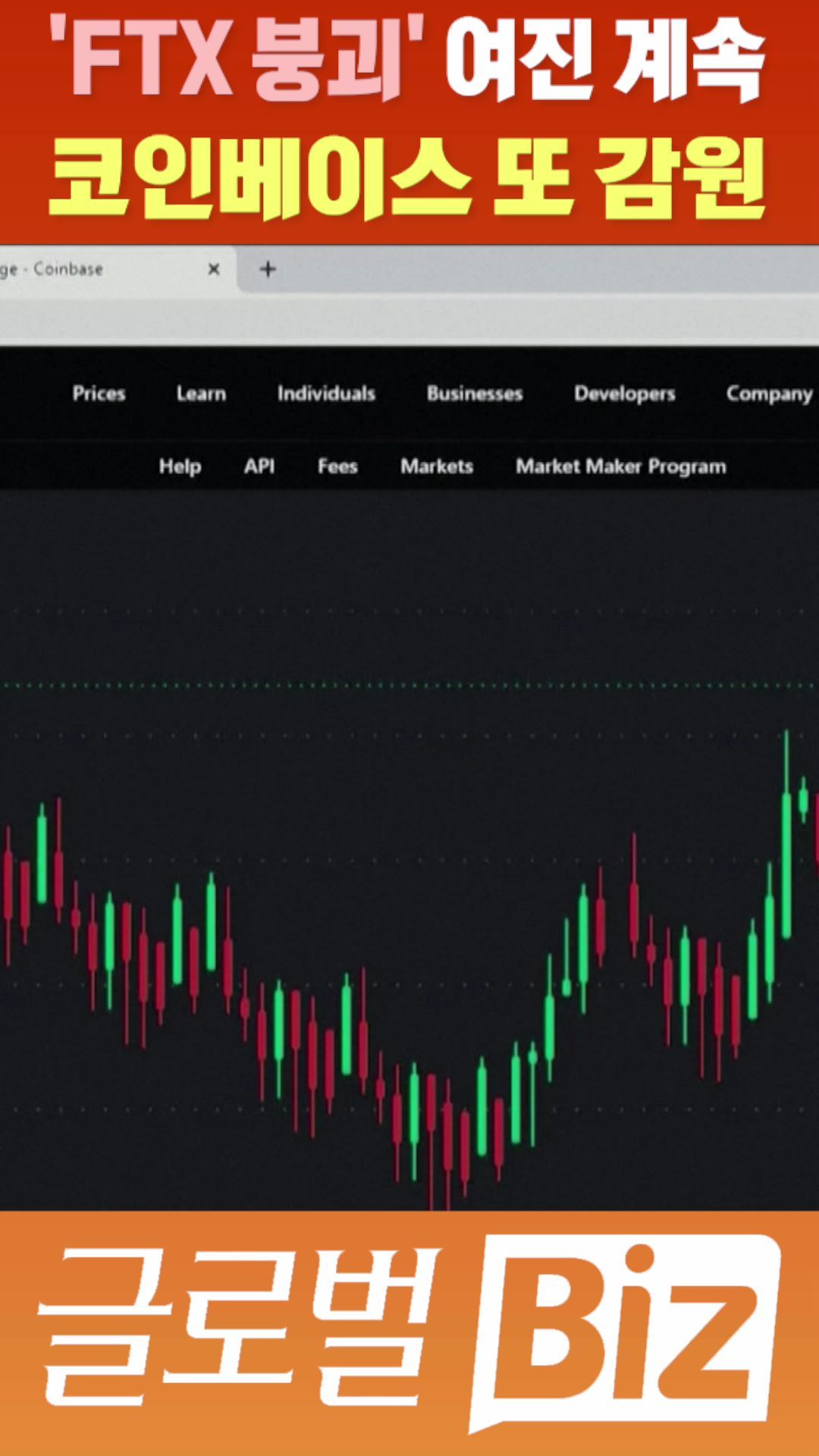Visit the API link
819x1456 pixels.
[x=259, y=466]
